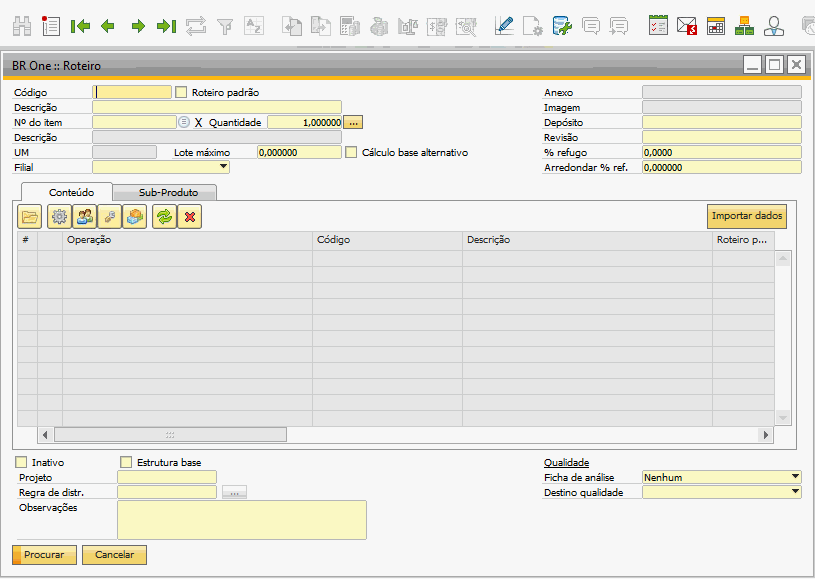Jump to the last record arrow
This screenshot has height=579, width=815.
[167, 26]
